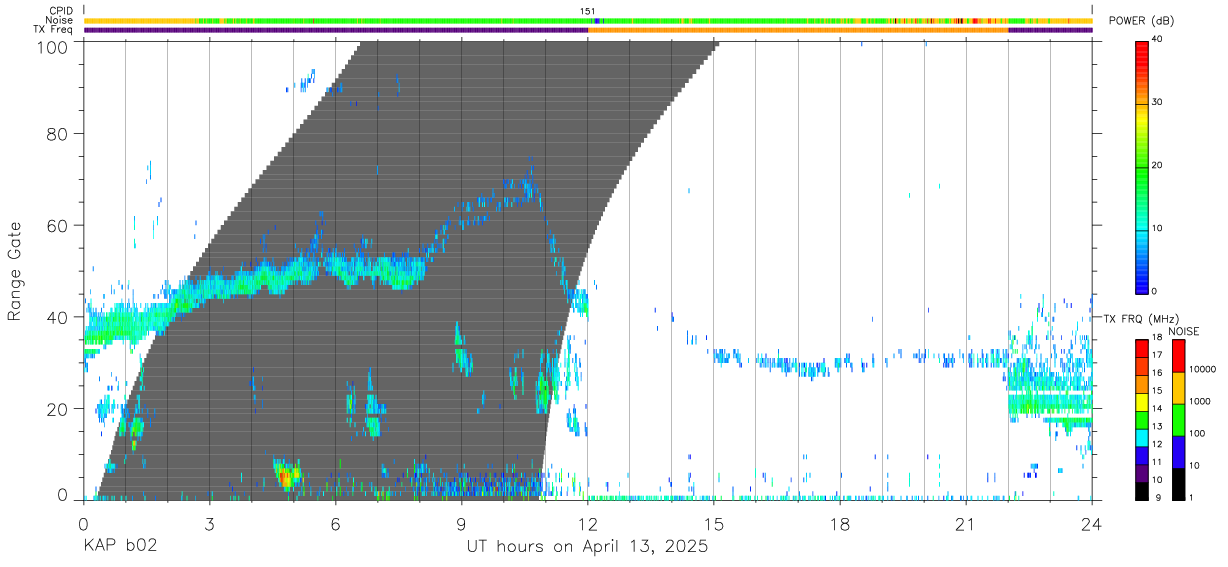Click the 13 tick on TX FRQ scale

[1156, 427]
